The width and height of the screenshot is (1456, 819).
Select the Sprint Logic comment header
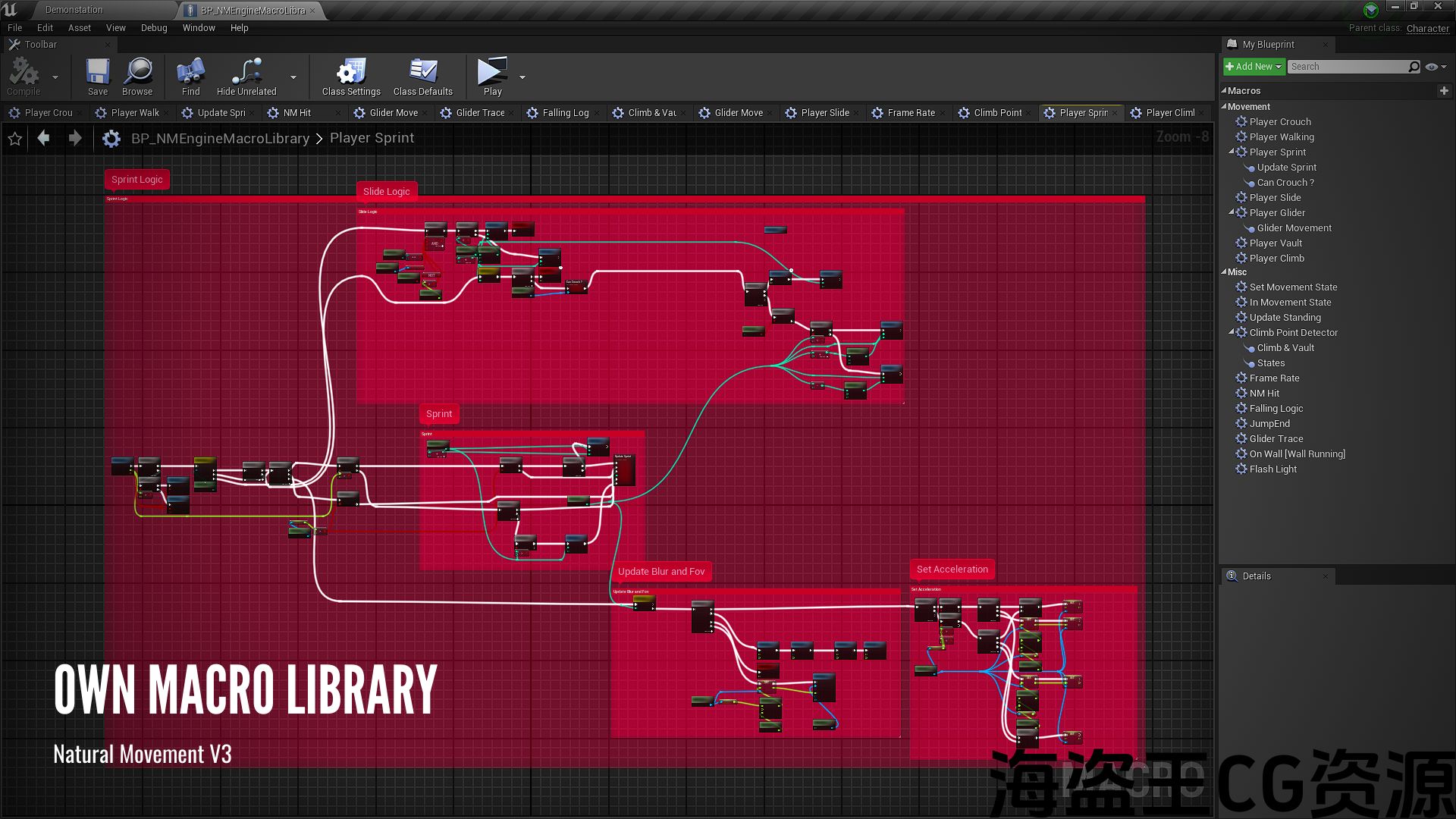click(137, 180)
